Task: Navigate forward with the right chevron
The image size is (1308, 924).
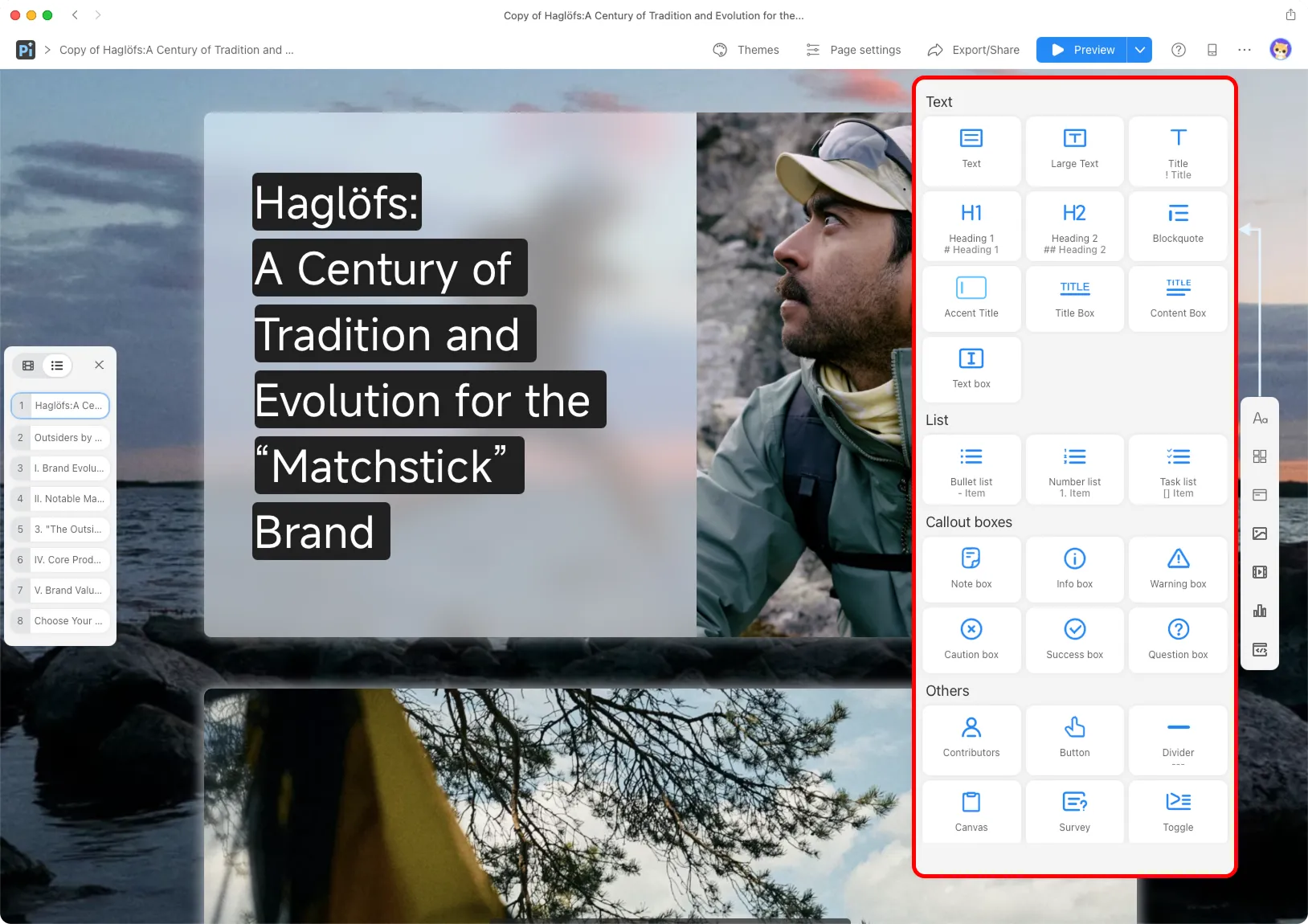Action: click(98, 14)
